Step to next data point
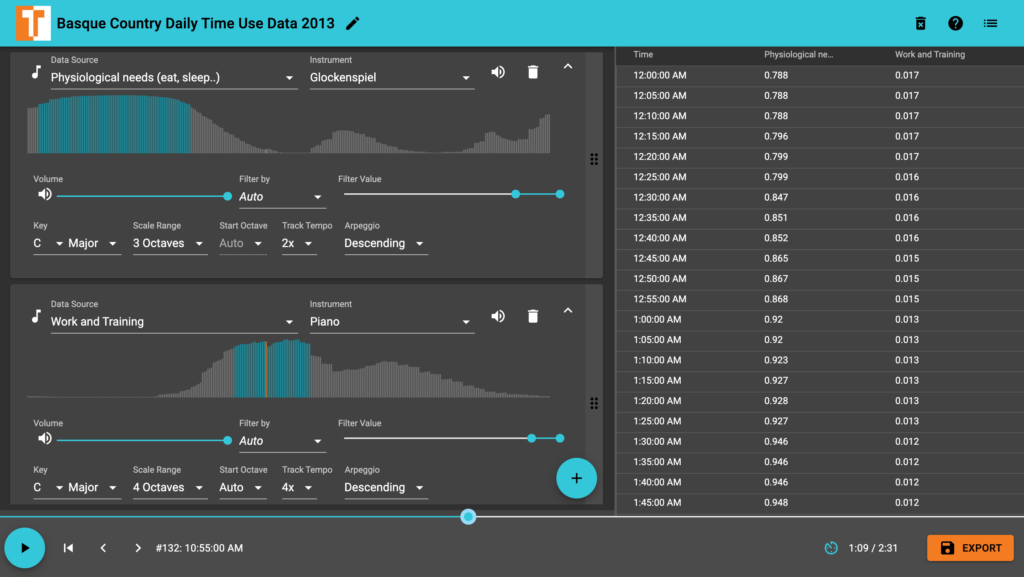This screenshot has width=1024, height=577. (x=138, y=548)
